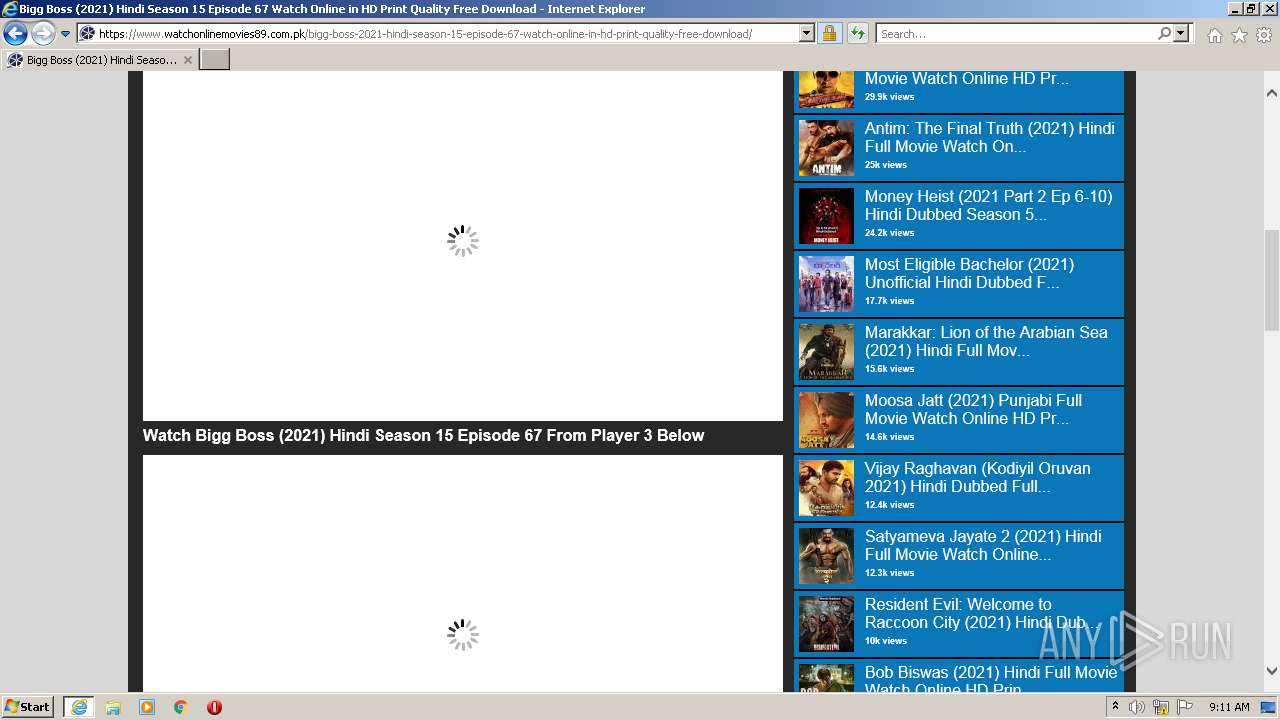The width and height of the screenshot is (1280, 720).
Task: Click the page scrollbar down arrow
Action: click(1272, 672)
